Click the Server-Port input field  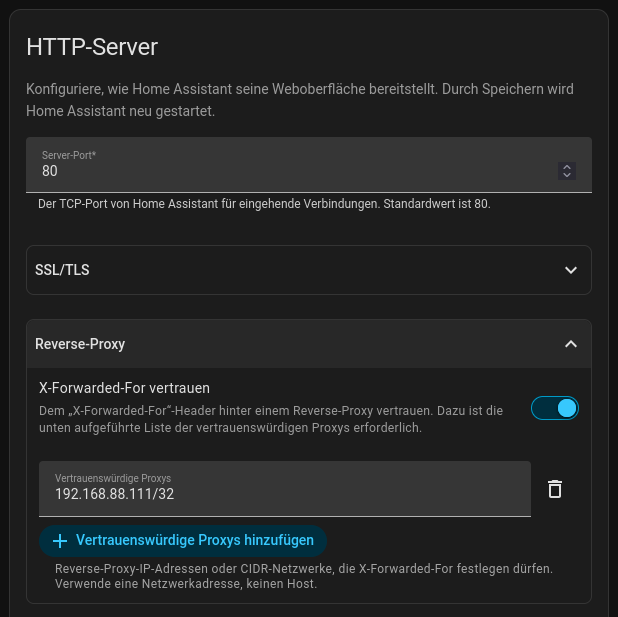(309, 165)
